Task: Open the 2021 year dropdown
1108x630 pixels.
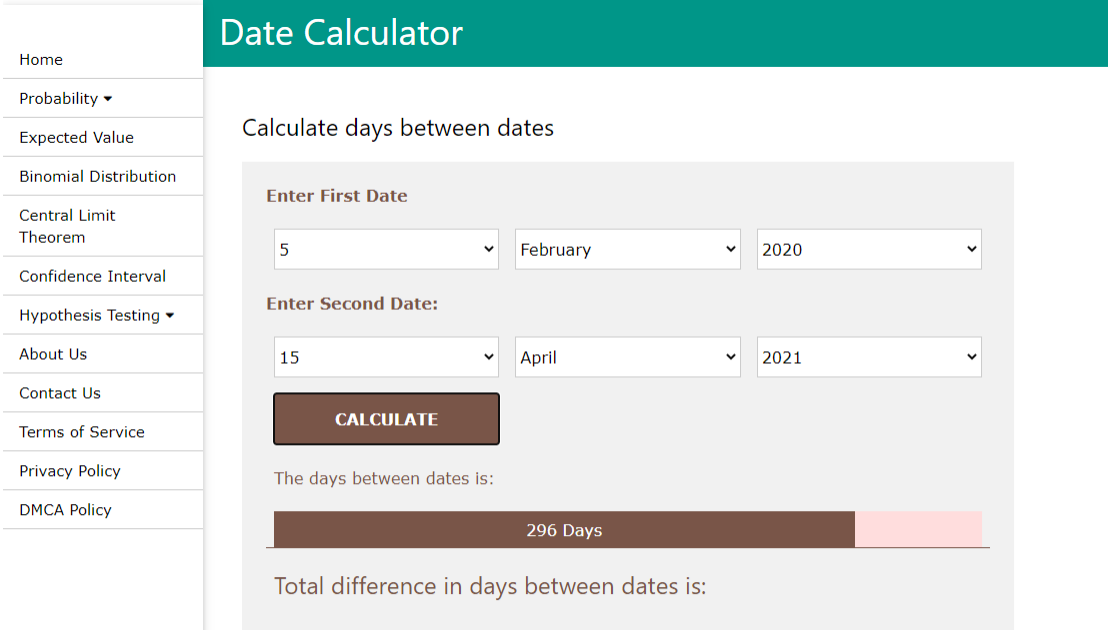Action: 868,357
